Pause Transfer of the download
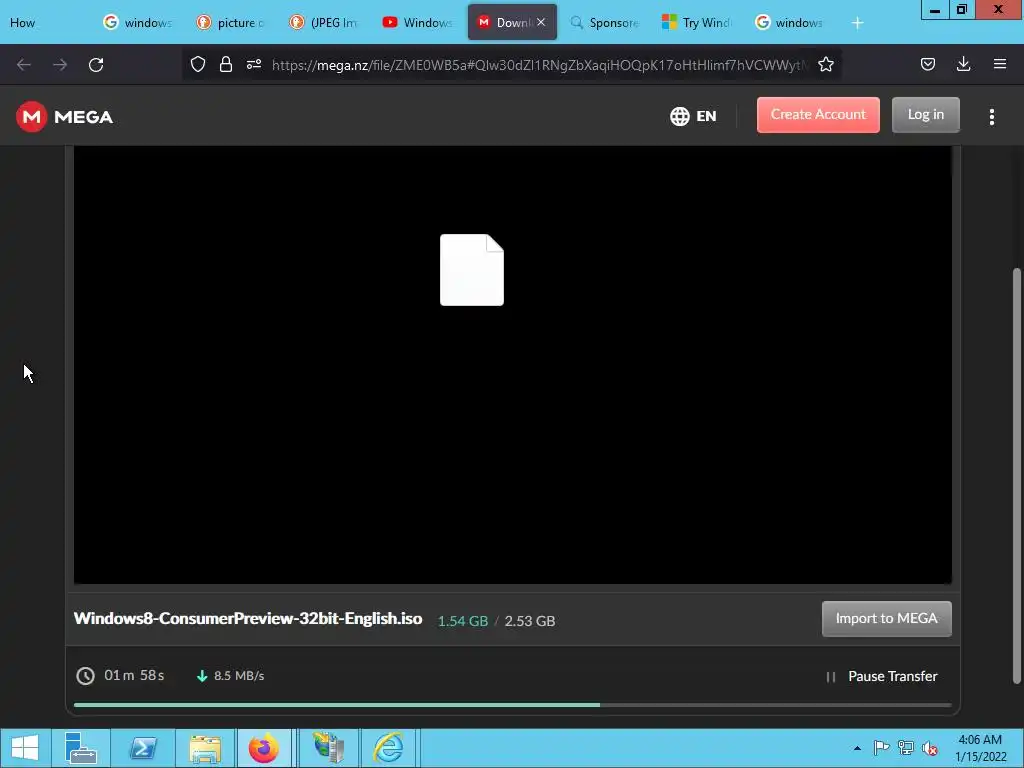1024x768 pixels. (x=882, y=677)
